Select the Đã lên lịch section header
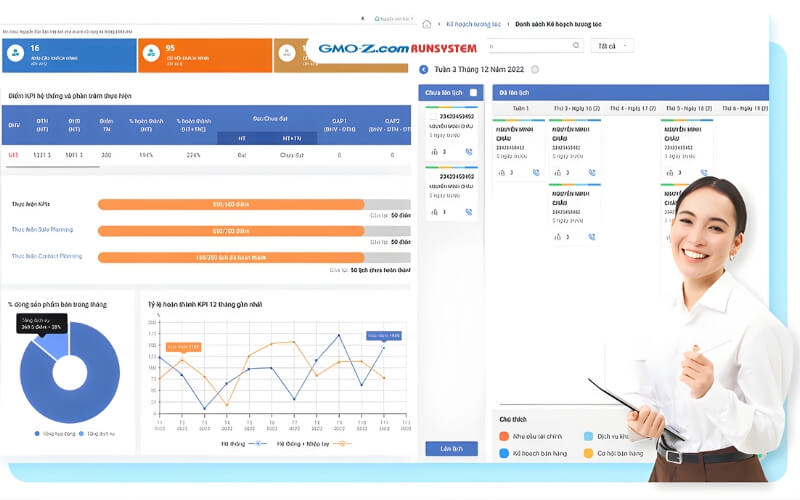Viewport: 800px width, 500px height. pos(631,92)
